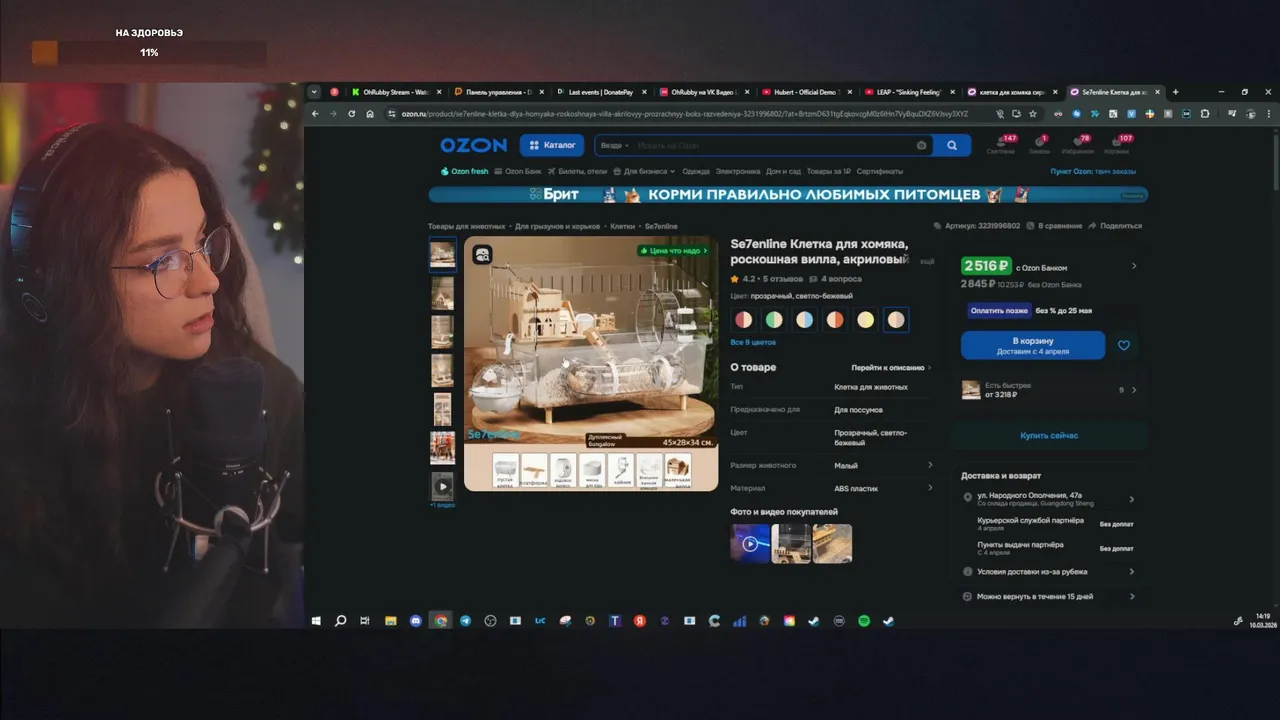
Task: Click Перейти к описанию link
Action: (x=891, y=368)
